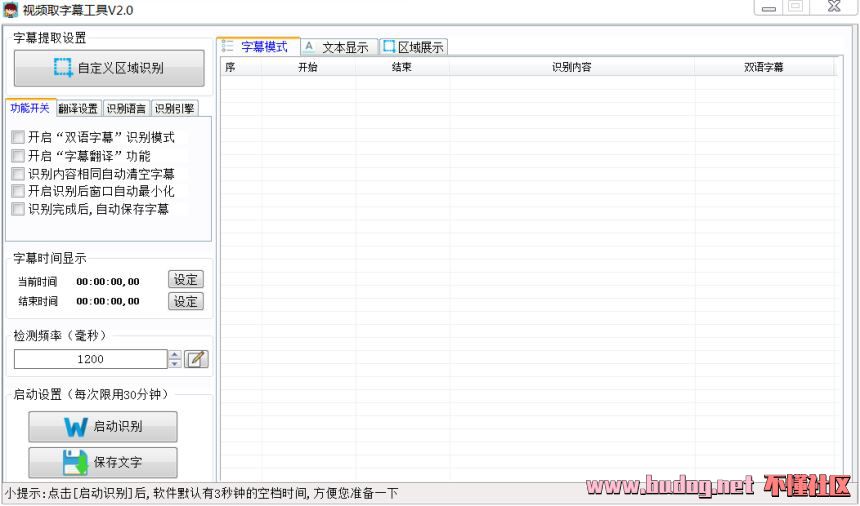Click the 小提示 status bar text

click(x=201, y=493)
